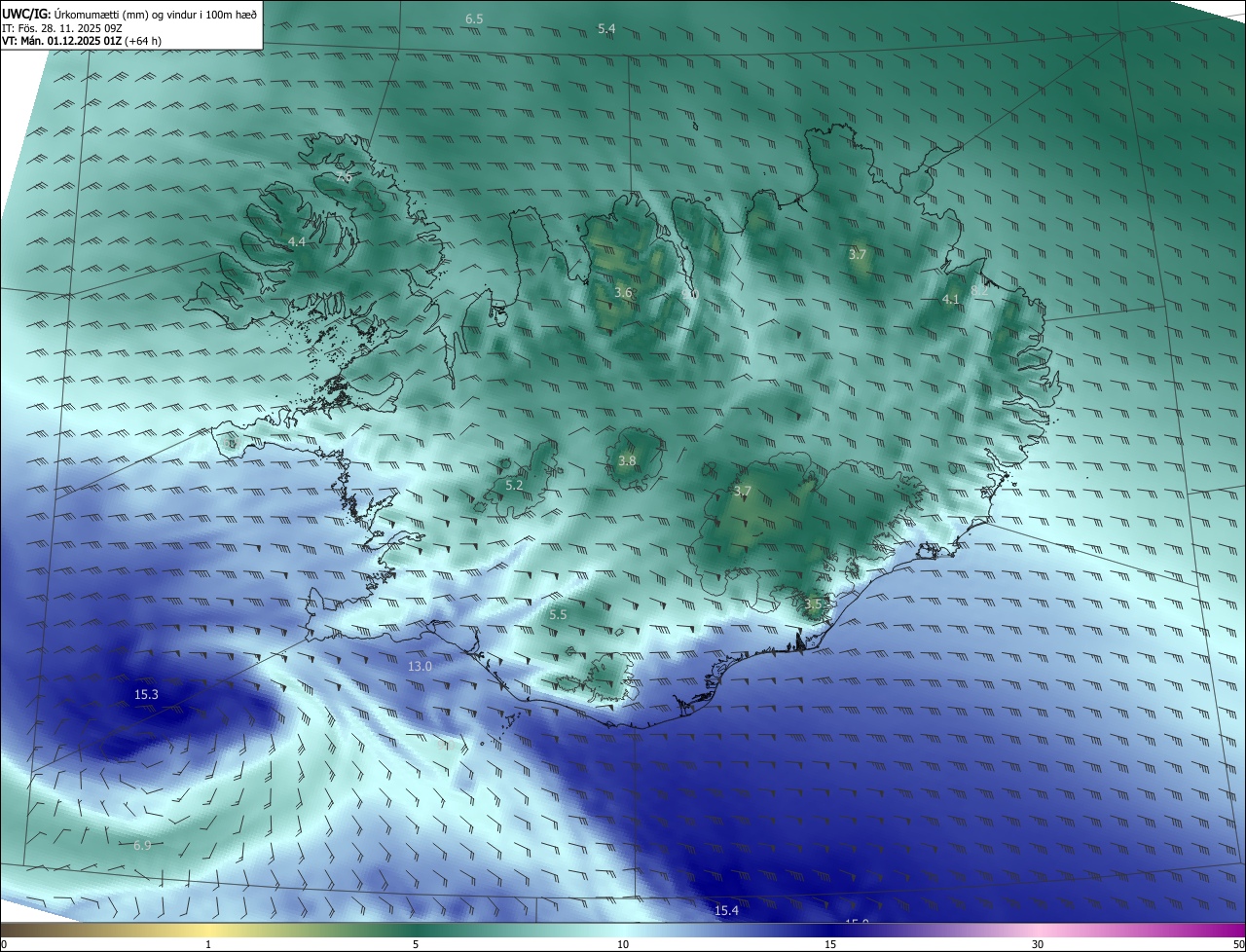This screenshot has height=952, width=1246.
Task: Click the 15 tick label on the color scale
Action: [x=830, y=944]
